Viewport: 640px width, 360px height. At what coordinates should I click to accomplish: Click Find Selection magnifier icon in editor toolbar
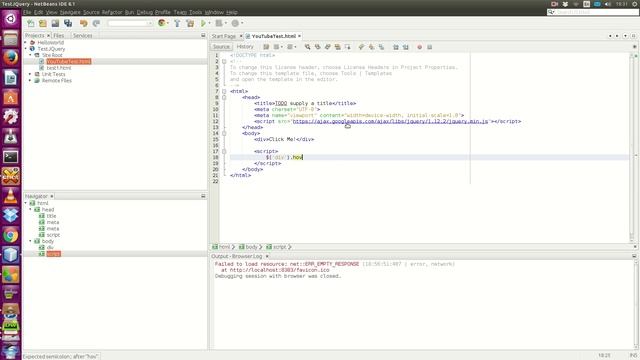coord(307,47)
